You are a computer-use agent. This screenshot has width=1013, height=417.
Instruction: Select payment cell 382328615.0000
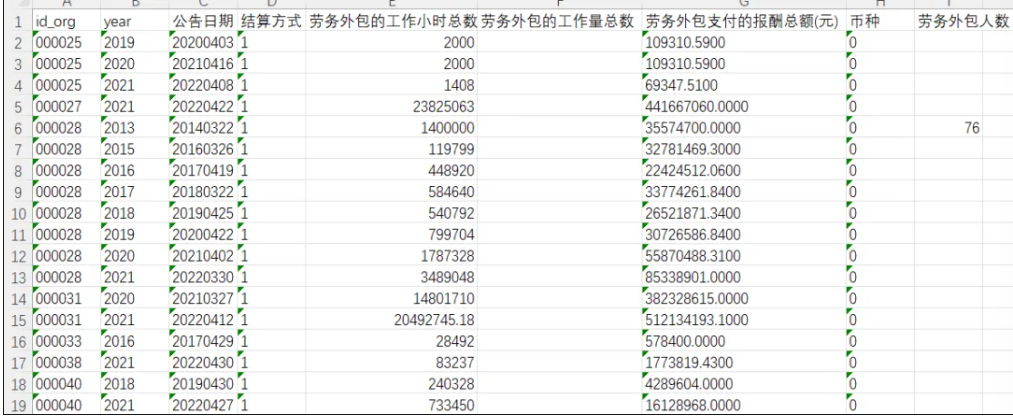[744, 299]
